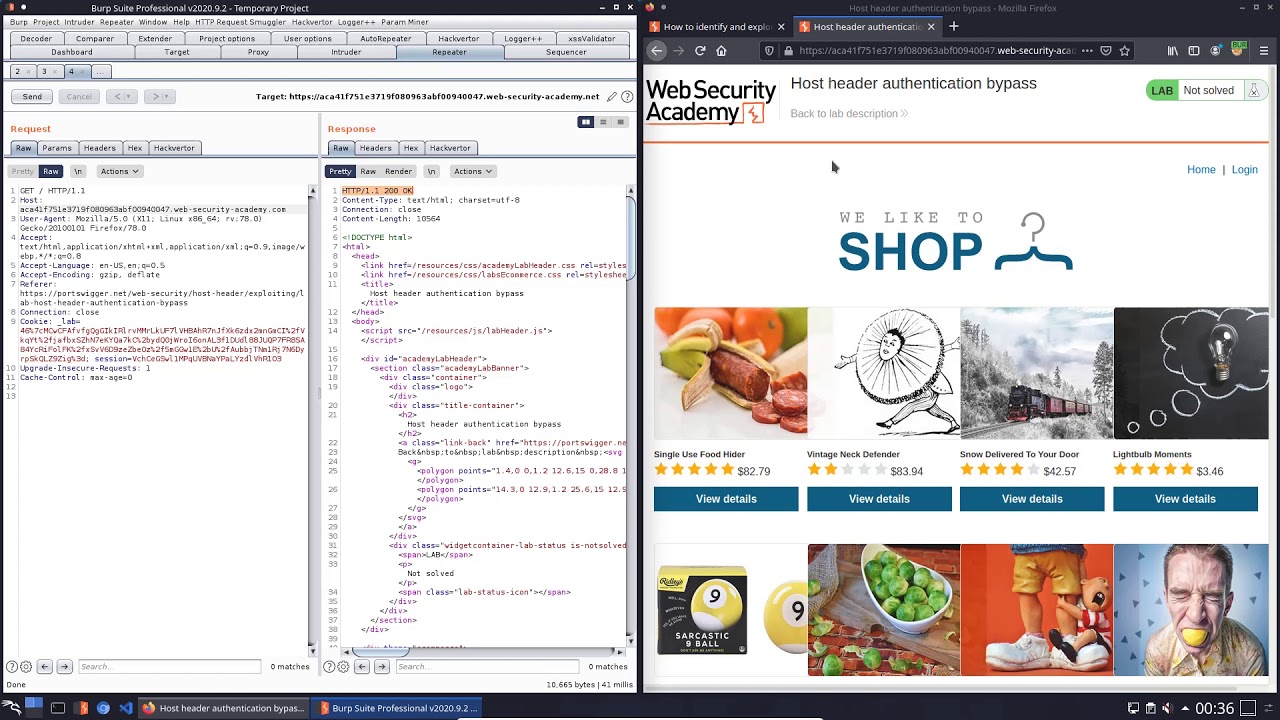Open Login link on shop page
Viewport: 1280px width, 720px height.
point(1245,170)
